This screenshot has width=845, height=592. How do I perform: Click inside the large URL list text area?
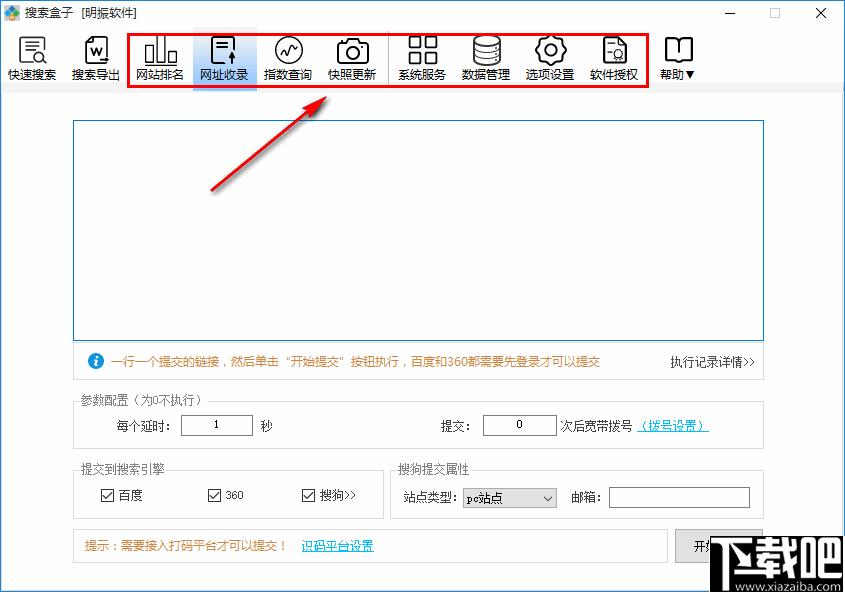[x=418, y=231]
